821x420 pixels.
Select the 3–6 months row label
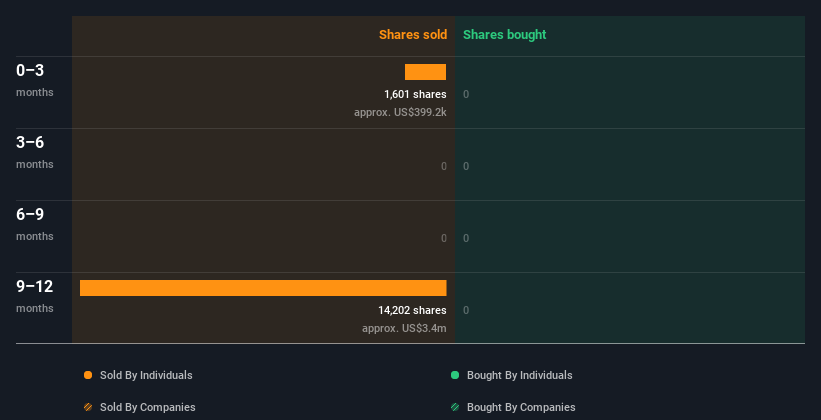[x=35, y=152]
